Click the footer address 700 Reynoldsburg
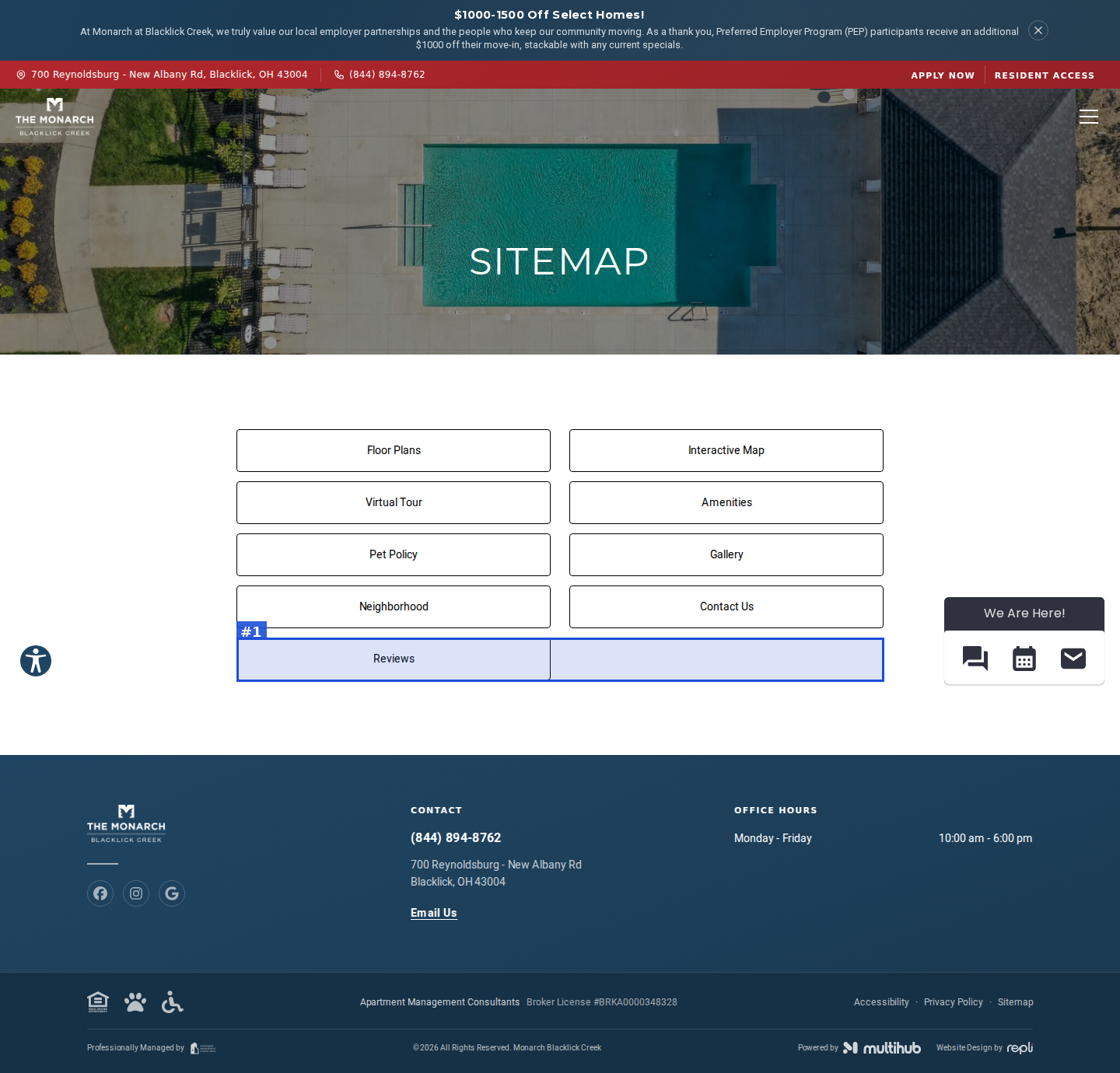Viewport: 1120px width, 1073px height. click(x=496, y=873)
